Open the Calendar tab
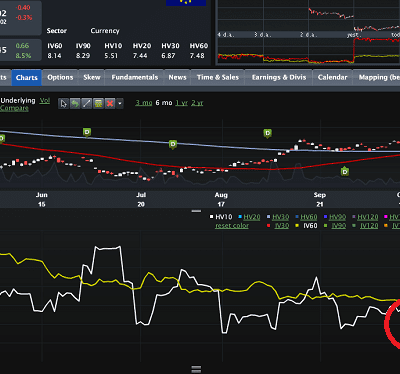The height and width of the screenshot is (374, 400). tap(332, 78)
